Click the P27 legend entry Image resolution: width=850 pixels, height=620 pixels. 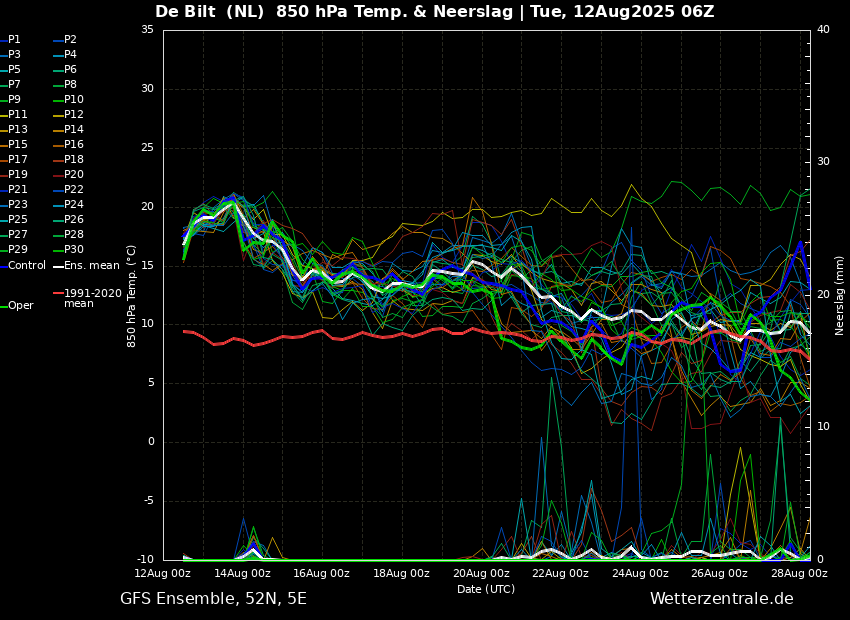pos(18,235)
